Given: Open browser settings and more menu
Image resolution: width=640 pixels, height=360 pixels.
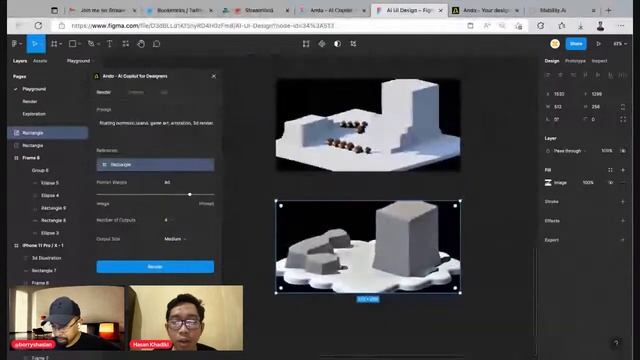Looking at the screenshot, I should [620, 26].
